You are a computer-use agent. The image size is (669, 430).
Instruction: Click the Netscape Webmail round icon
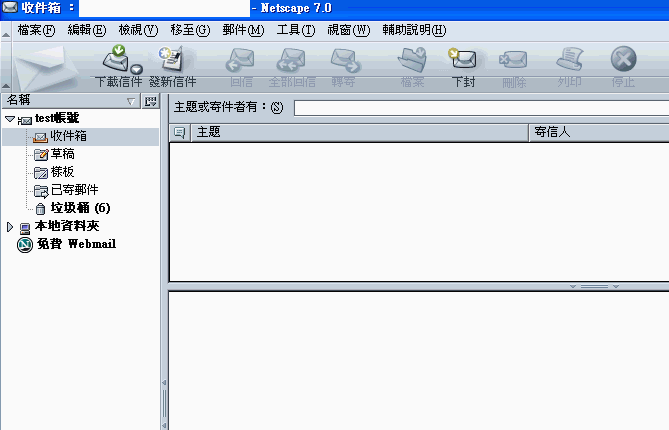pos(25,245)
